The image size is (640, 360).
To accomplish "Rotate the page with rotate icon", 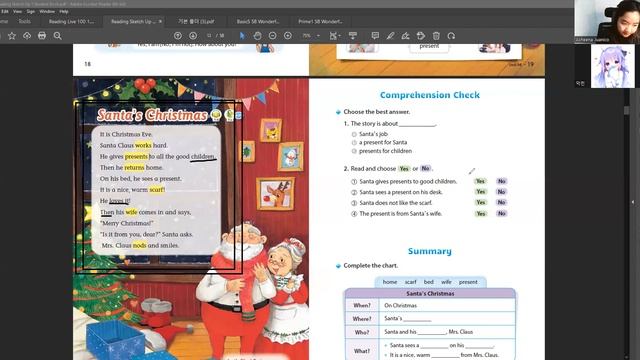I will [451, 36].
